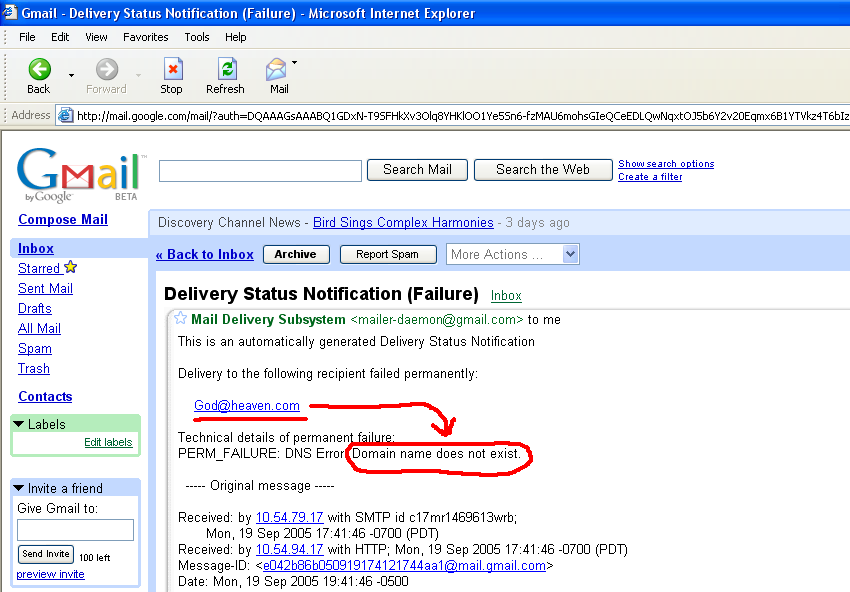Click the Archive button
This screenshot has height=592, width=850.
295,254
